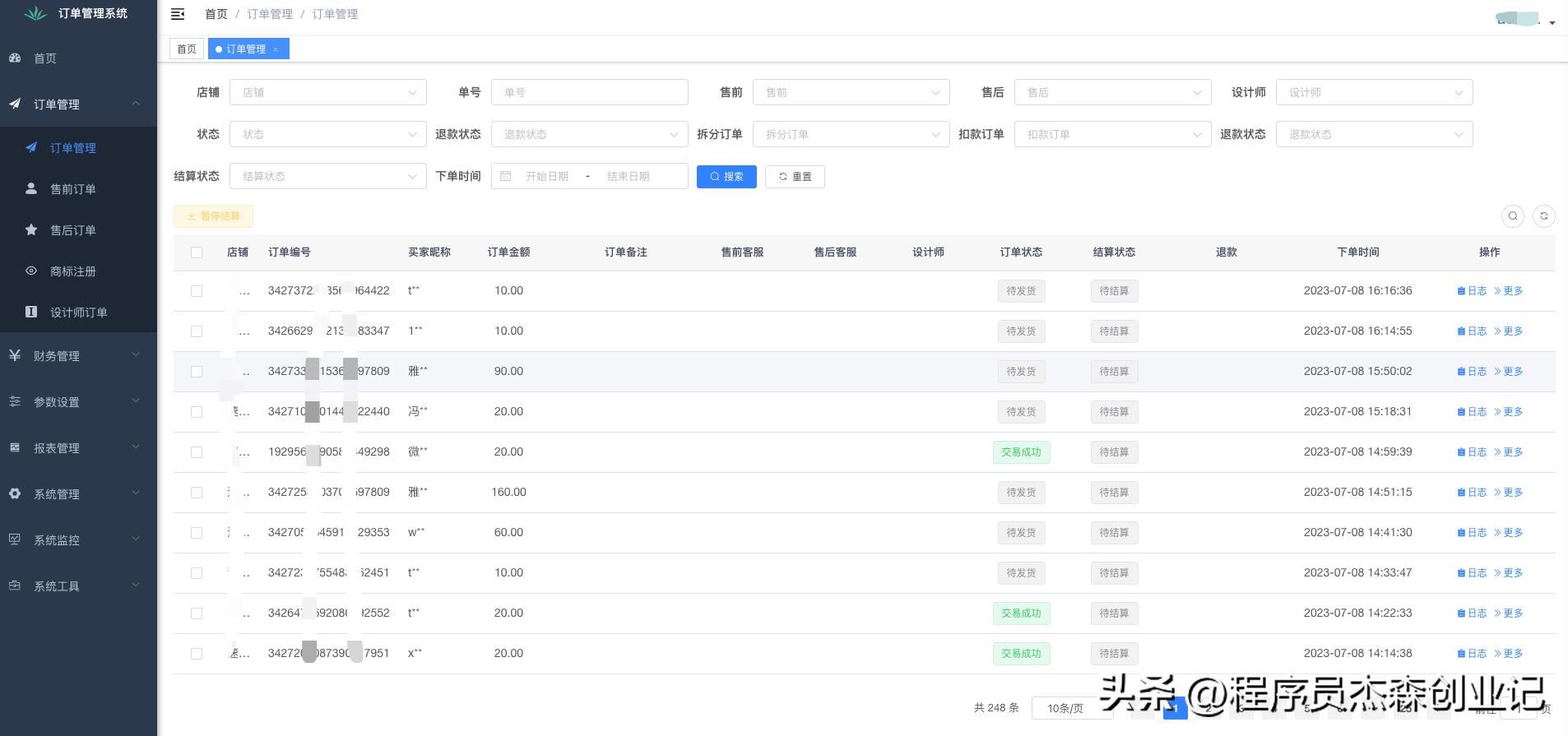Image resolution: width=1568 pixels, height=736 pixels.
Task: Open 日志 for order at 16:14:55
Action: (1472, 331)
